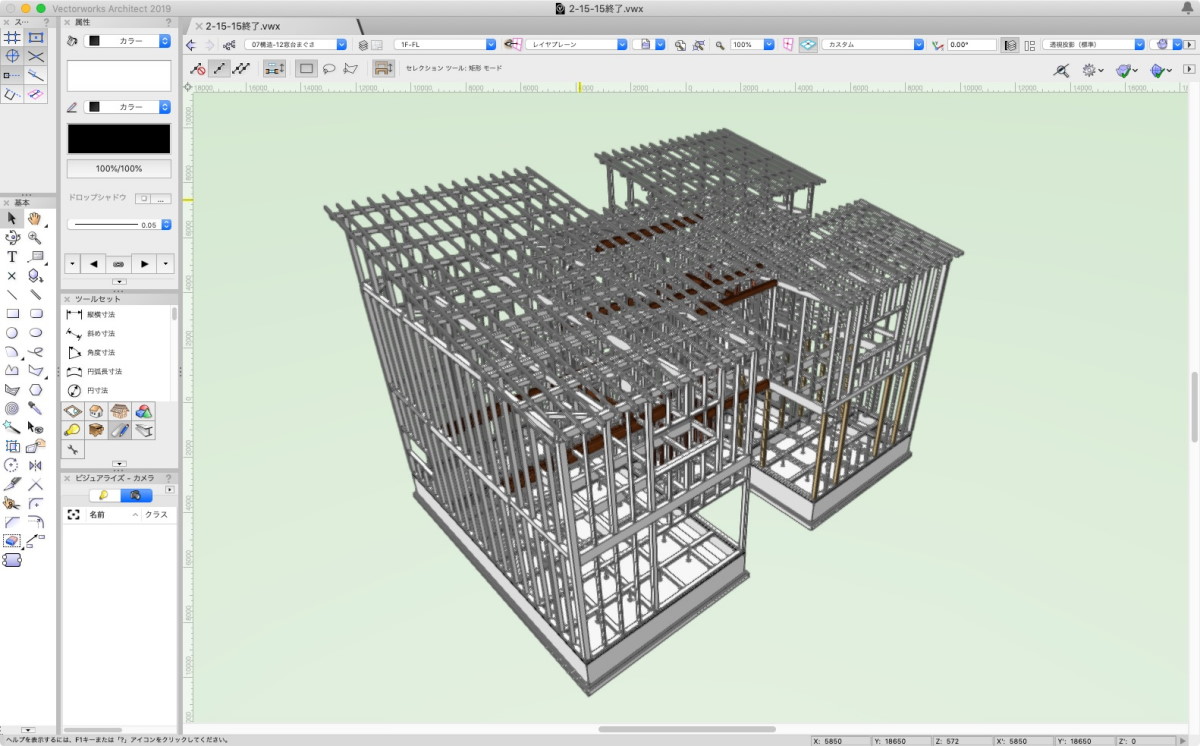
Task: Toggle the Smart Points snapping option
Action: click(x=12, y=75)
